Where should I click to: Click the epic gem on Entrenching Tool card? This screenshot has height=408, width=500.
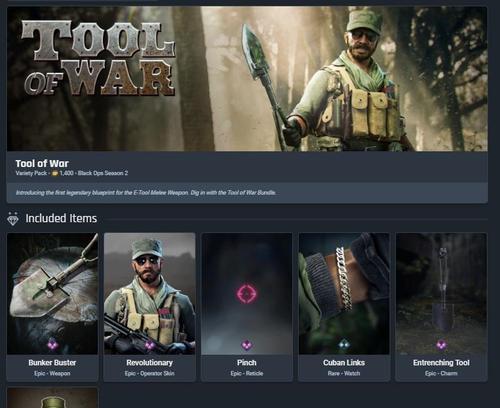(441, 344)
